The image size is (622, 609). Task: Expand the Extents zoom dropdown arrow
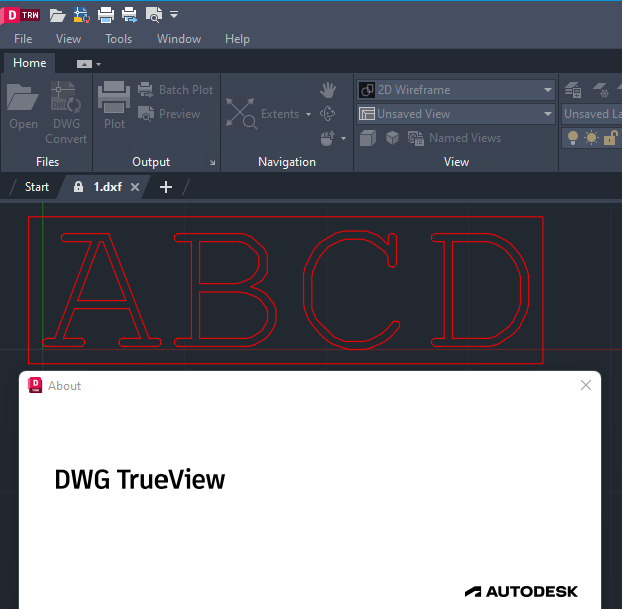pos(308,114)
